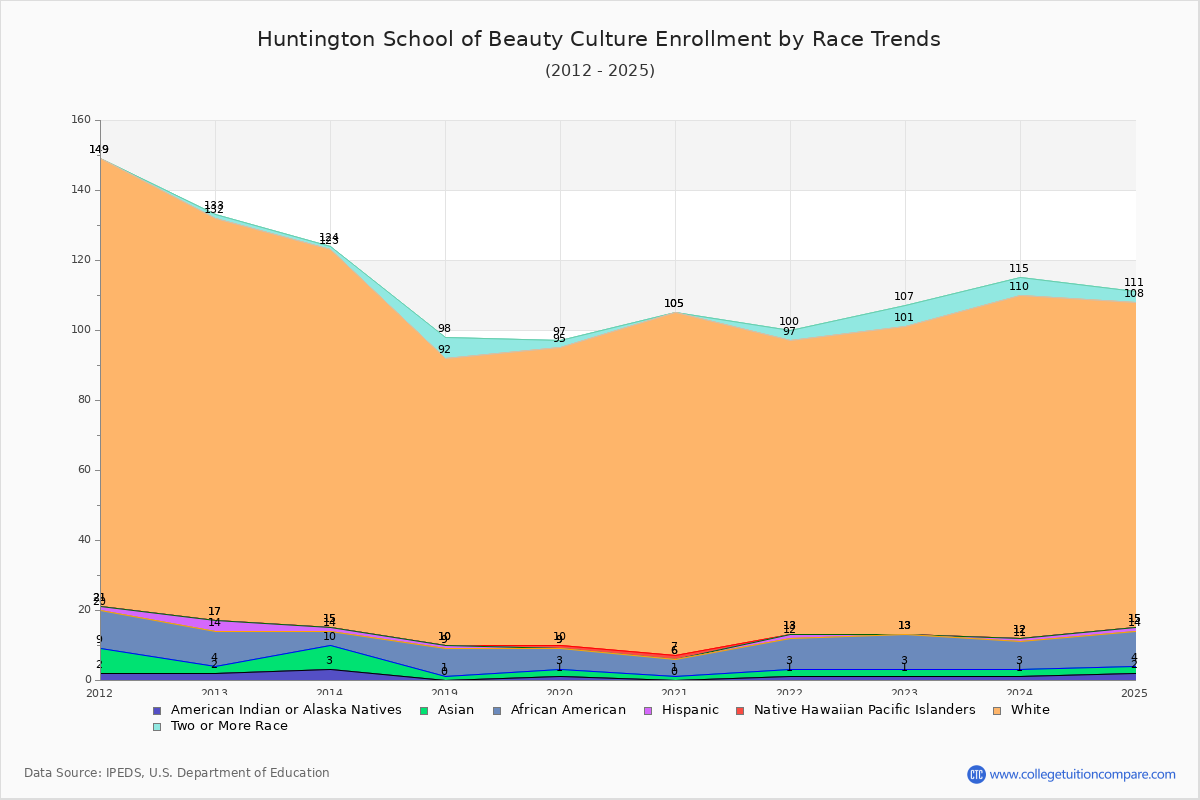The height and width of the screenshot is (800, 1200).
Task: Toggle the African American legend swatch
Action: (496, 710)
